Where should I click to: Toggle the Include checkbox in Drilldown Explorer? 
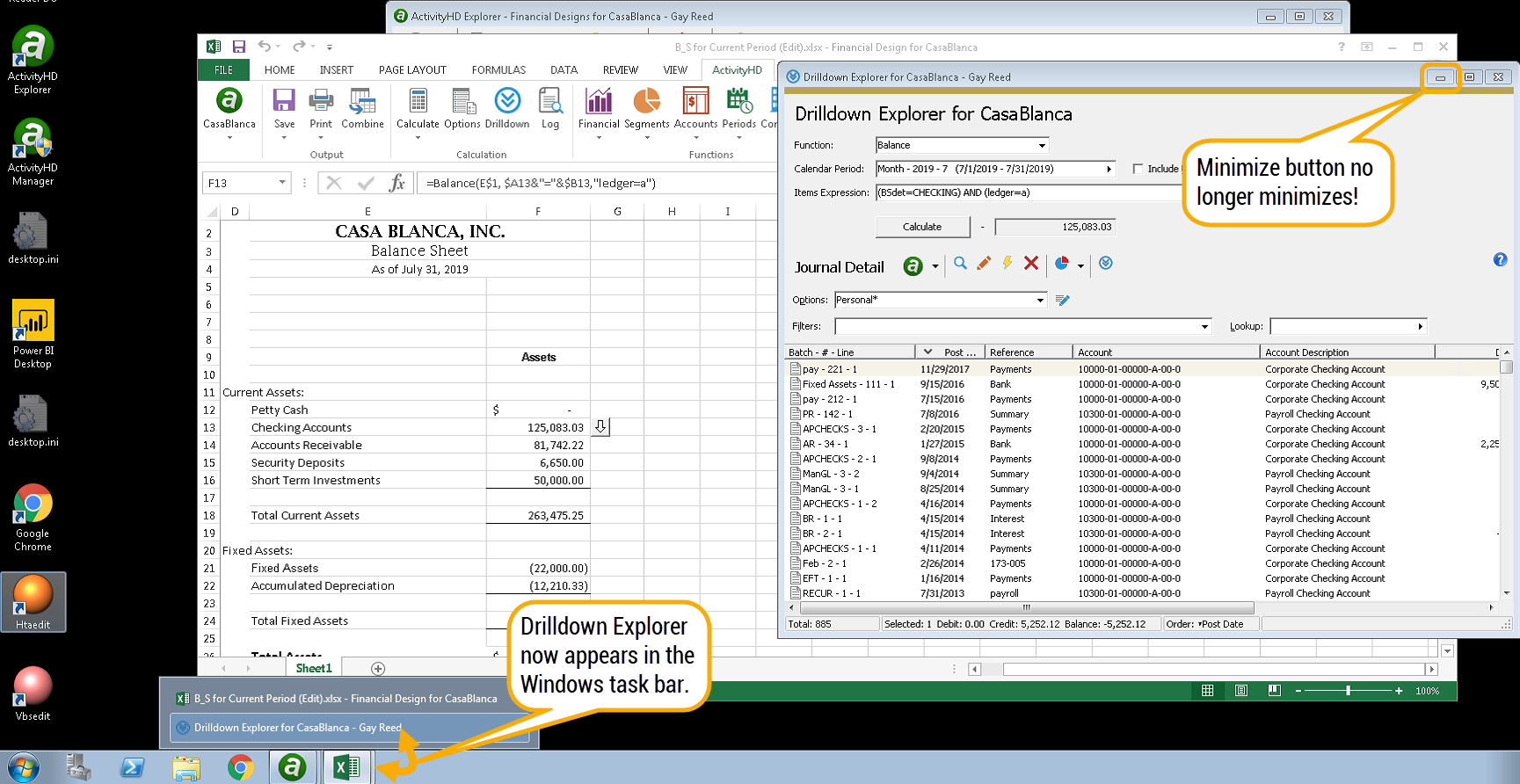click(x=1138, y=169)
